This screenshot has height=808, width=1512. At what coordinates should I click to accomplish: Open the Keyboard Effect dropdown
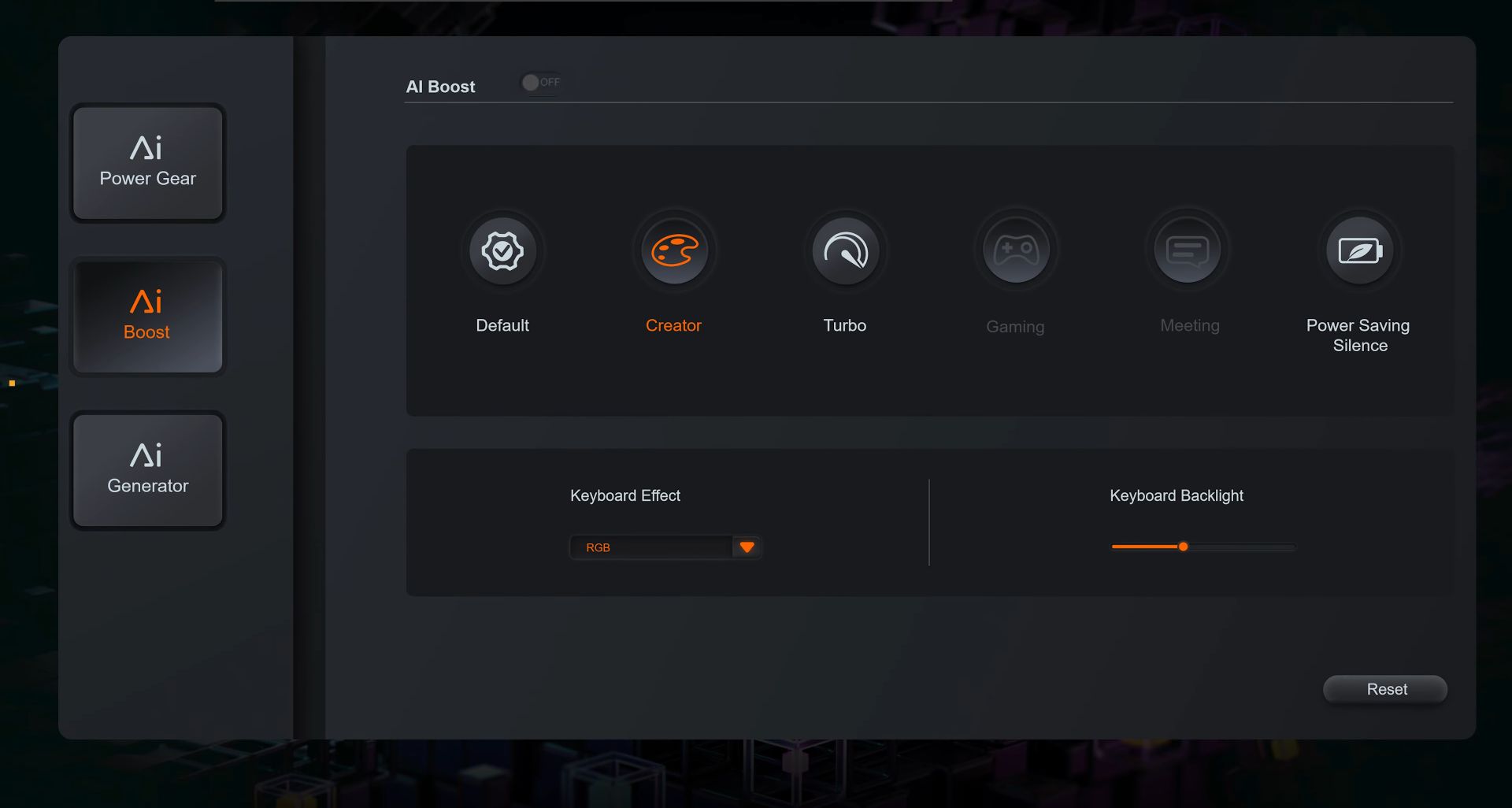pos(665,547)
